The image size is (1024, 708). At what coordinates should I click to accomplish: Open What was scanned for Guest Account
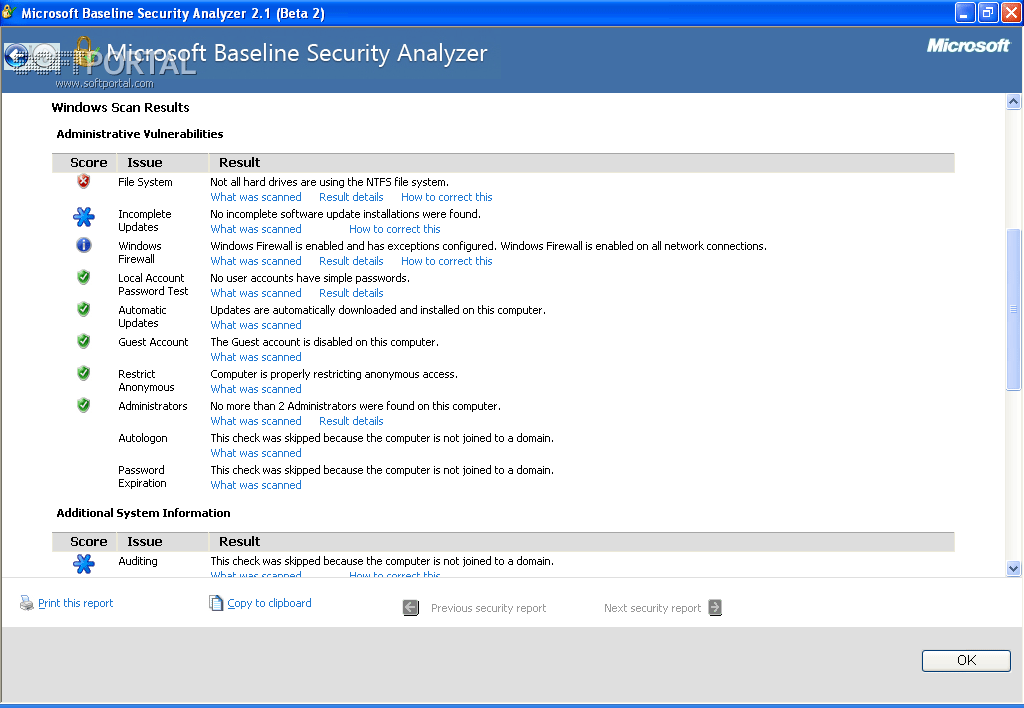click(x=256, y=357)
